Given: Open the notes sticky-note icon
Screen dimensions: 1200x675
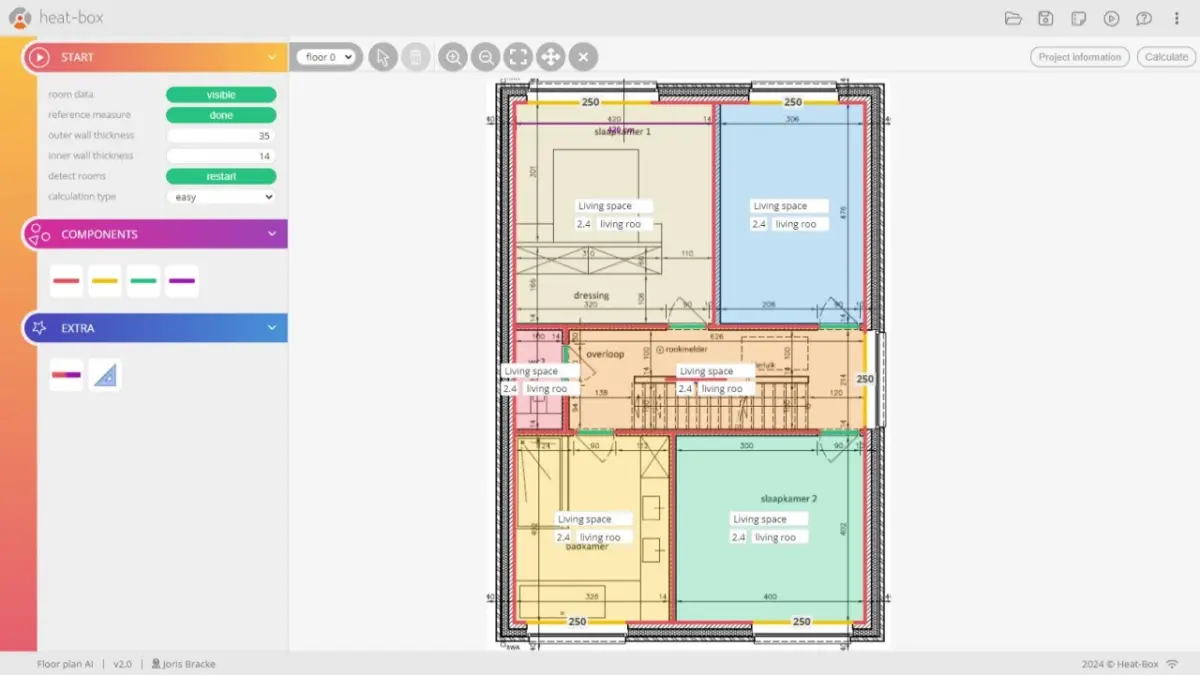Looking at the screenshot, I should (1078, 18).
